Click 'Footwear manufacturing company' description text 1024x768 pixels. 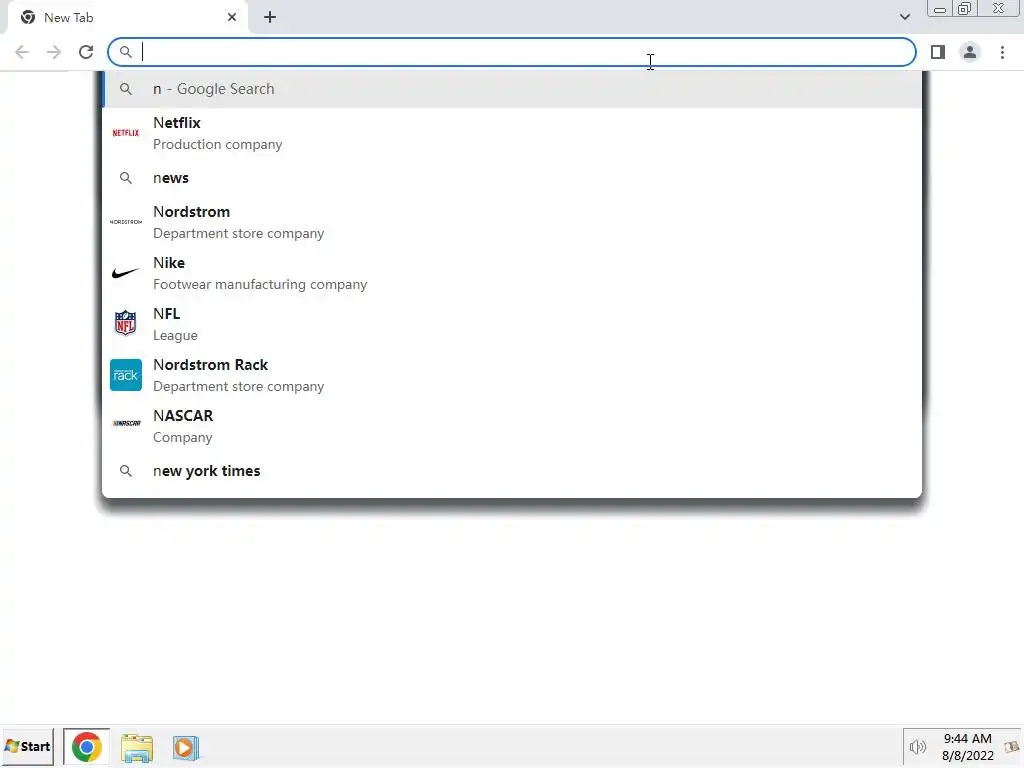pos(260,284)
